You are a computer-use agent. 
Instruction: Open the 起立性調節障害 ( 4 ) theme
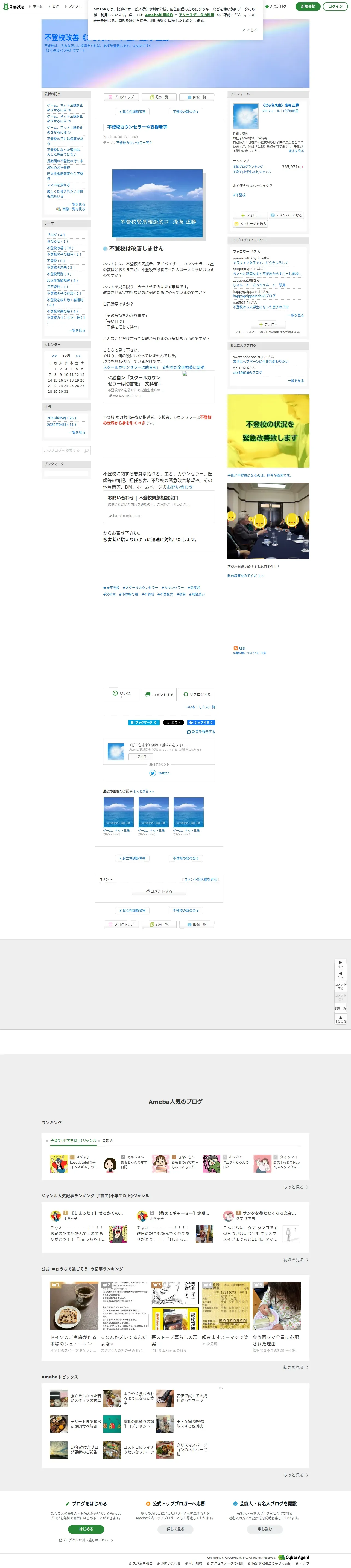(x=63, y=281)
